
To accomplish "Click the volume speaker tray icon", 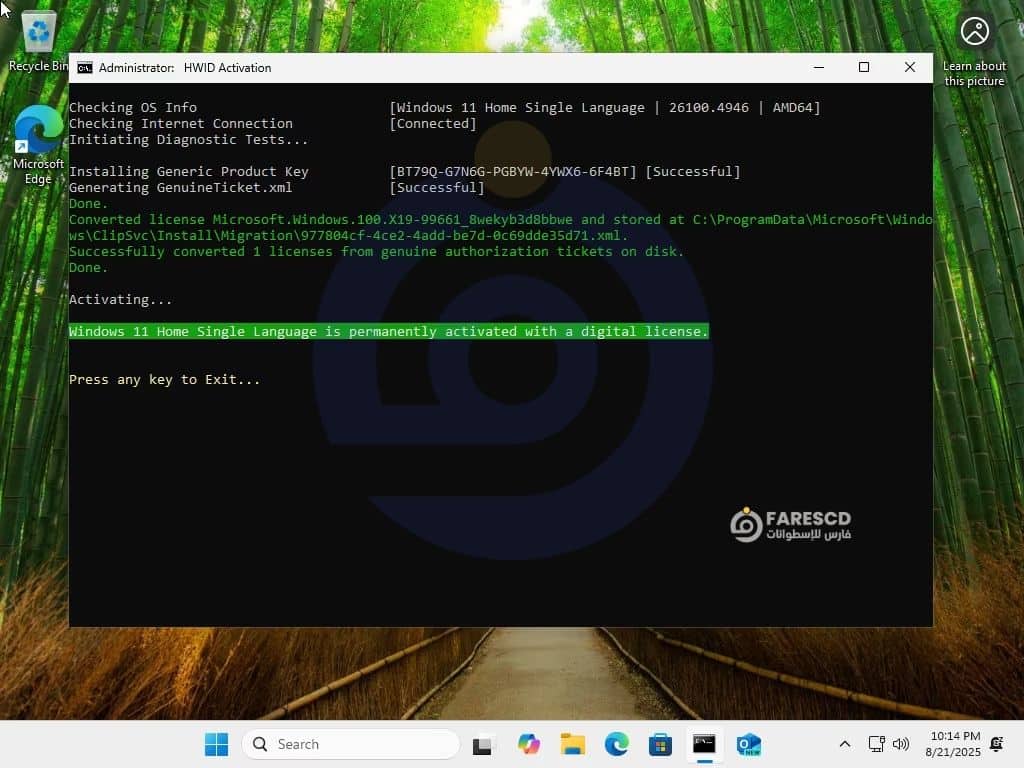I will pos(901,744).
